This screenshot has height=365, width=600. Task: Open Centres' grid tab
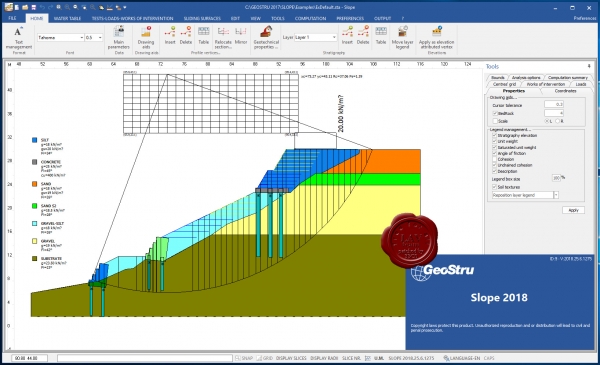[x=504, y=84]
